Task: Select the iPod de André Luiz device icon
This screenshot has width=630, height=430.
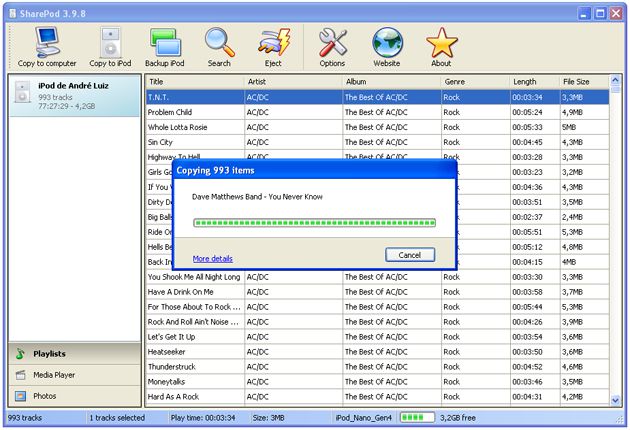Action: click(22, 92)
